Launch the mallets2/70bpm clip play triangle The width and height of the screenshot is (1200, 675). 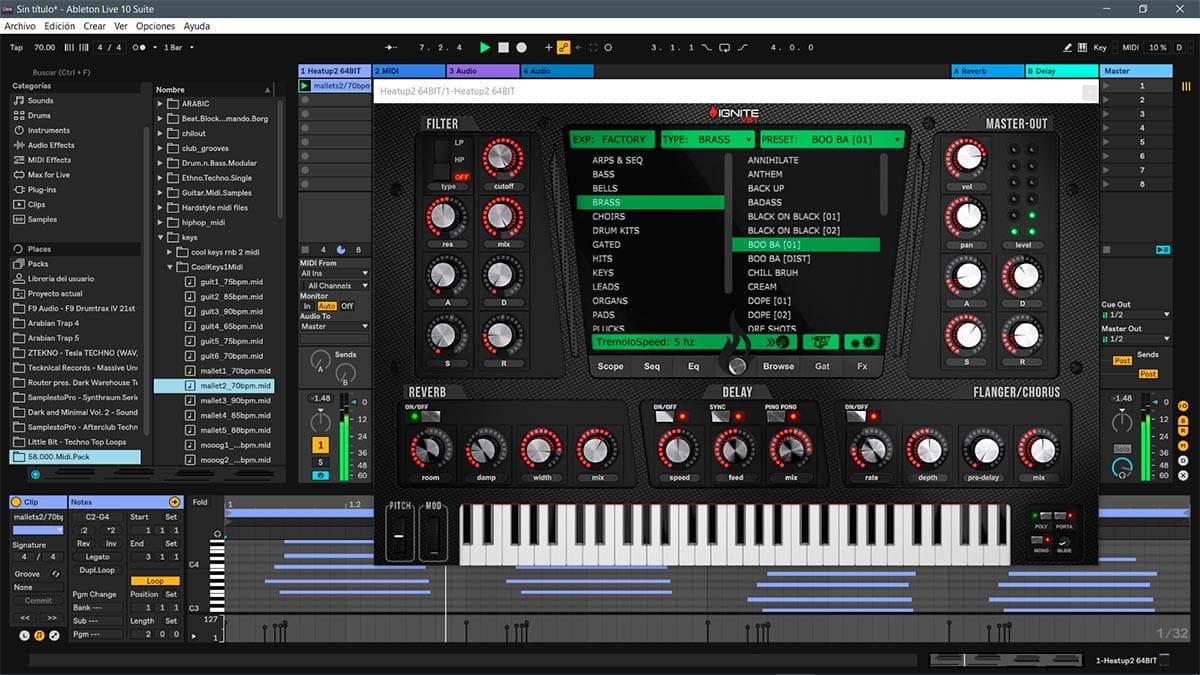click(305, 86)
